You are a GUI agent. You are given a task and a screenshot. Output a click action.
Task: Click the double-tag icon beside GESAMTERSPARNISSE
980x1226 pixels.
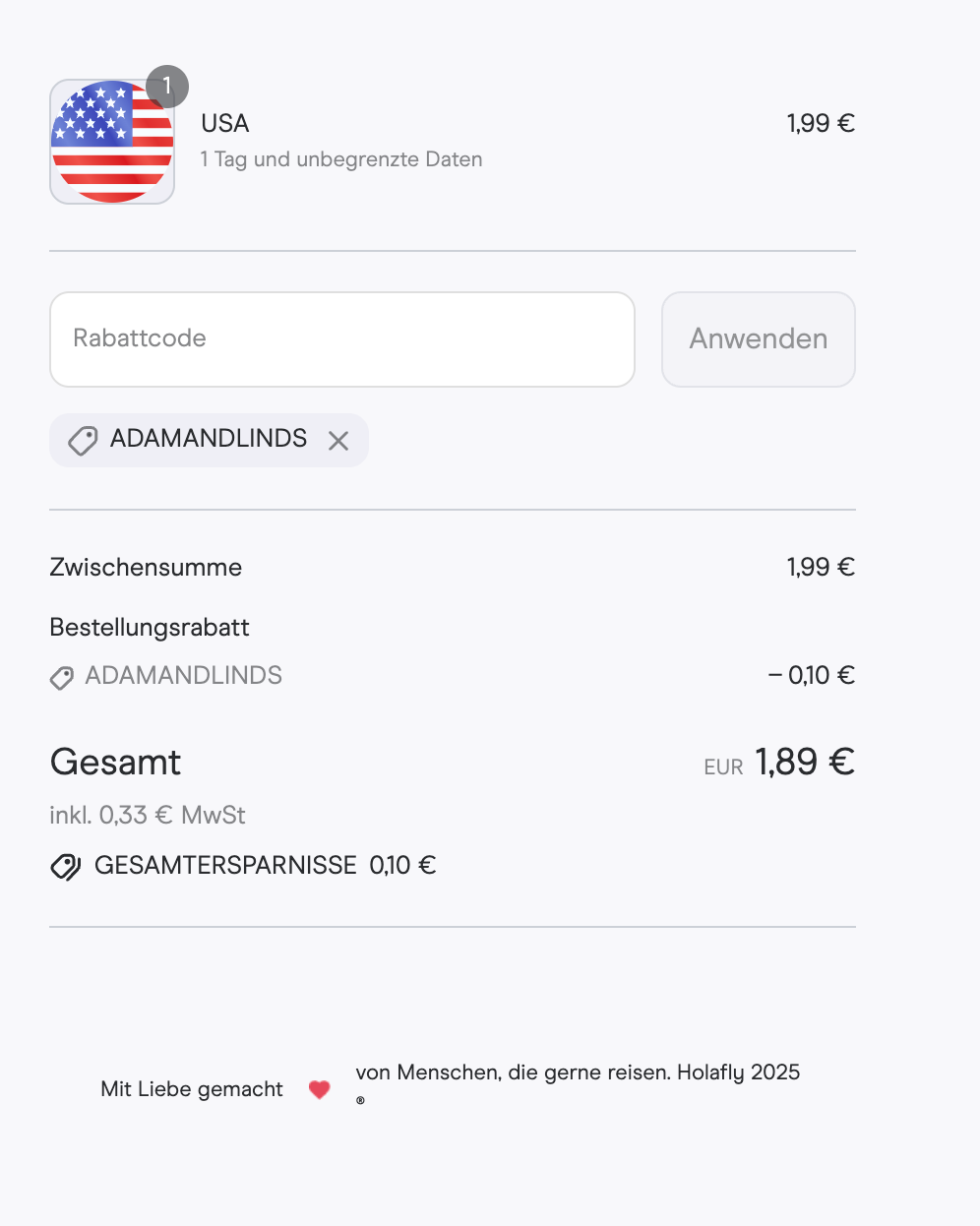(x=66, y=867)
